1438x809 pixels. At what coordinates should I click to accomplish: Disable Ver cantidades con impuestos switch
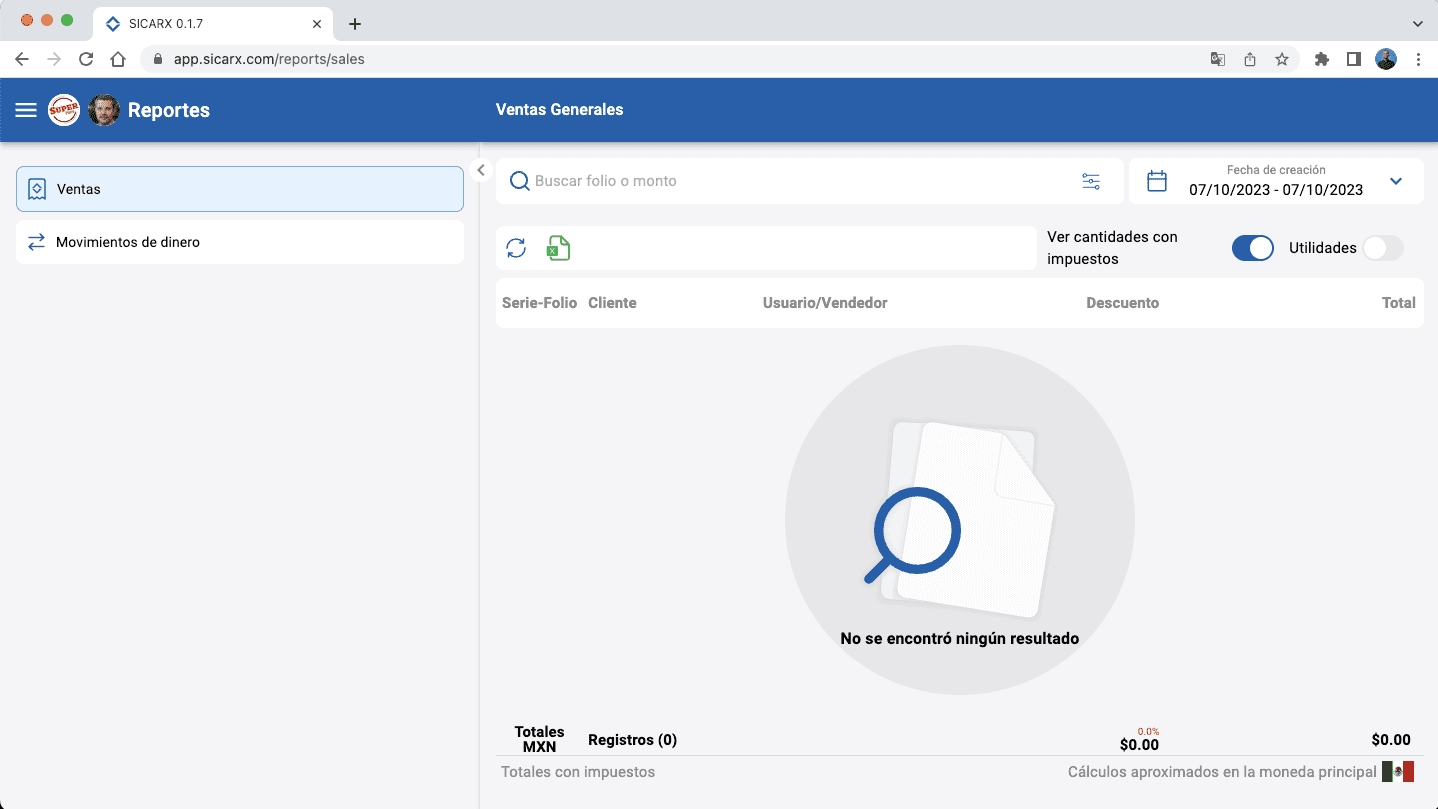(x=1252, y=248)
